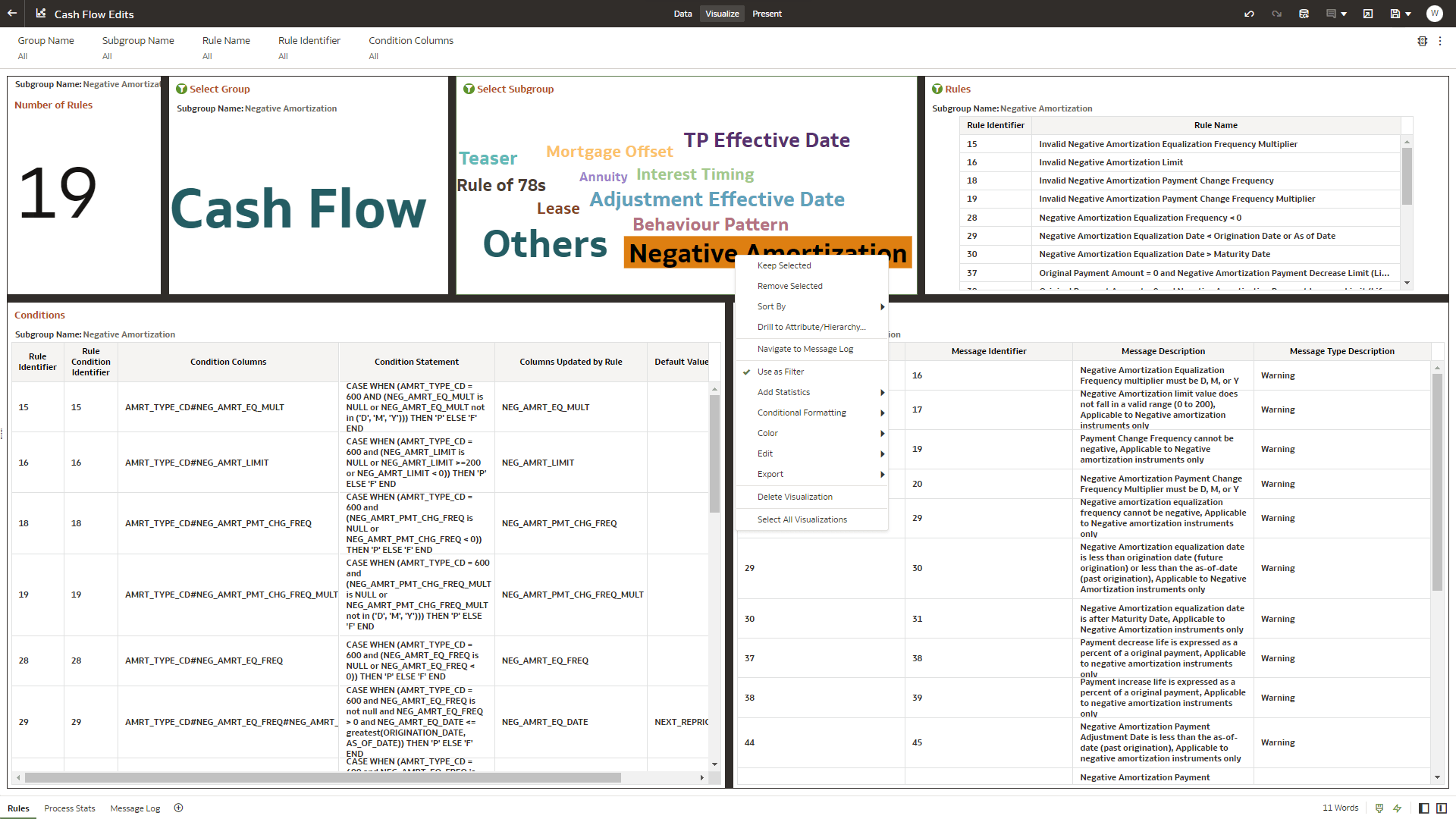Switch to the Data tab
Viewport: 1456px width, 819px height.
tap(682, 14)
